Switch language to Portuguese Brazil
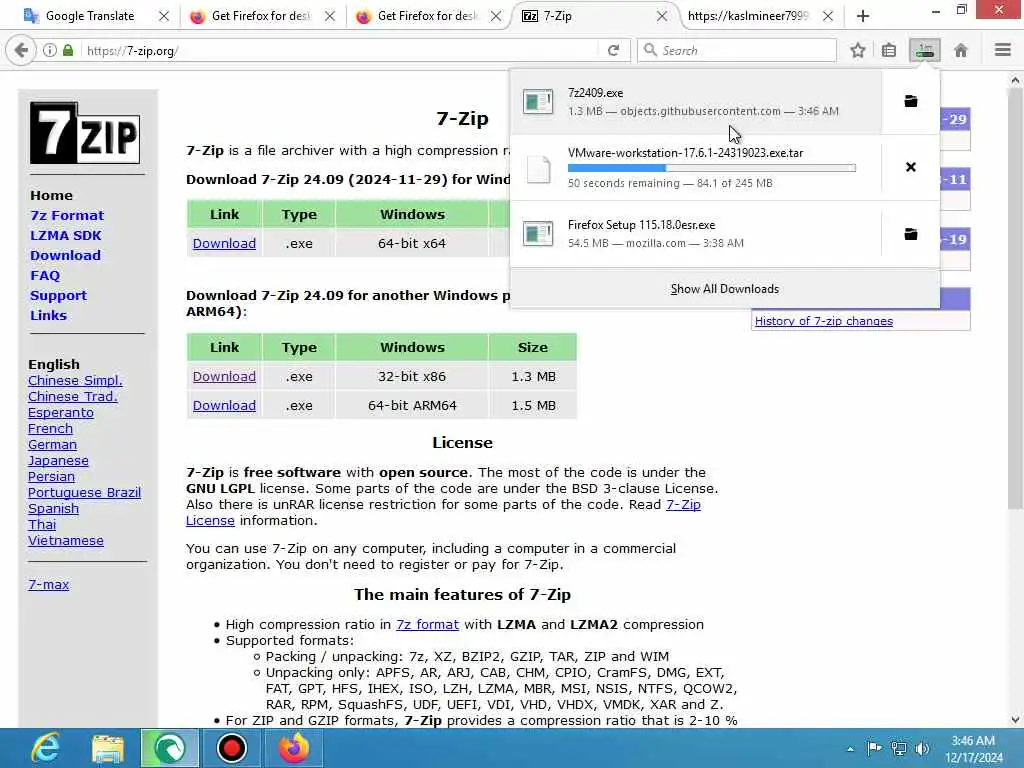1024x768 pixels. point(84,492)
